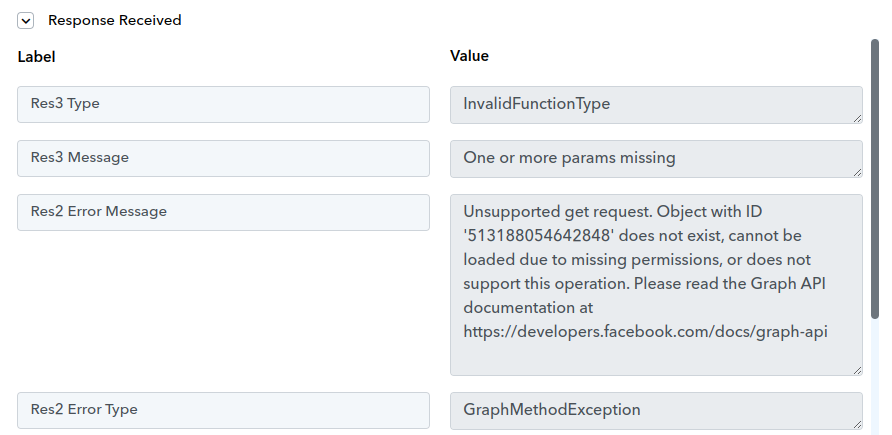Click the developers.facebook.com docs URL text
Image resolution: width=892 pixels, height=435 pixels.
pos(645,332)
